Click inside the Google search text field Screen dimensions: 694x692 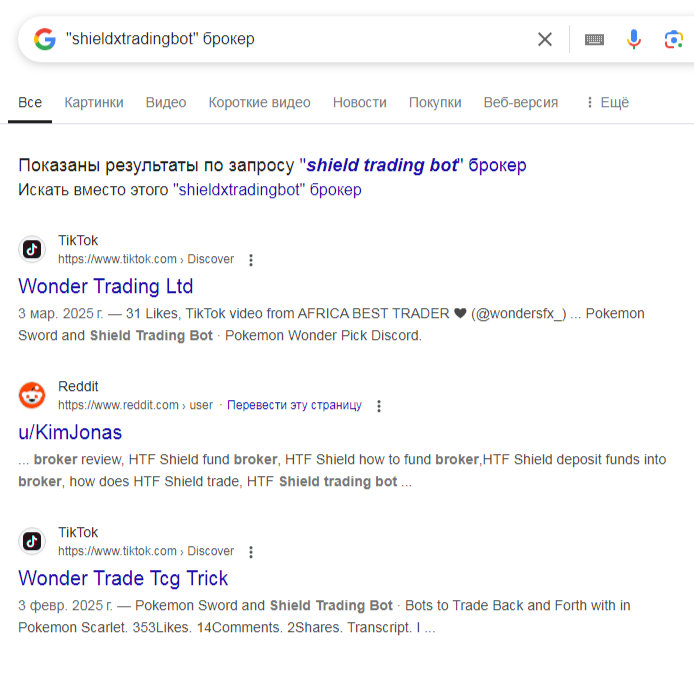point(290,39)
